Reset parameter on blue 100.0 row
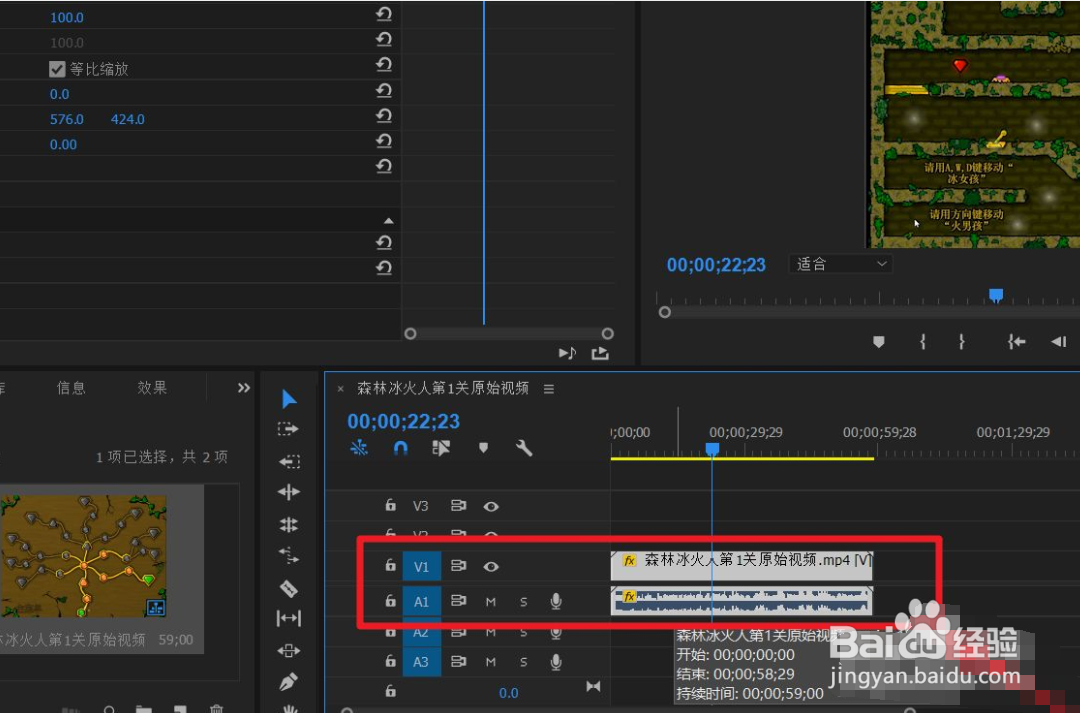The width and height of the screenshot is (1080, 713). click(x=384, y=14)
